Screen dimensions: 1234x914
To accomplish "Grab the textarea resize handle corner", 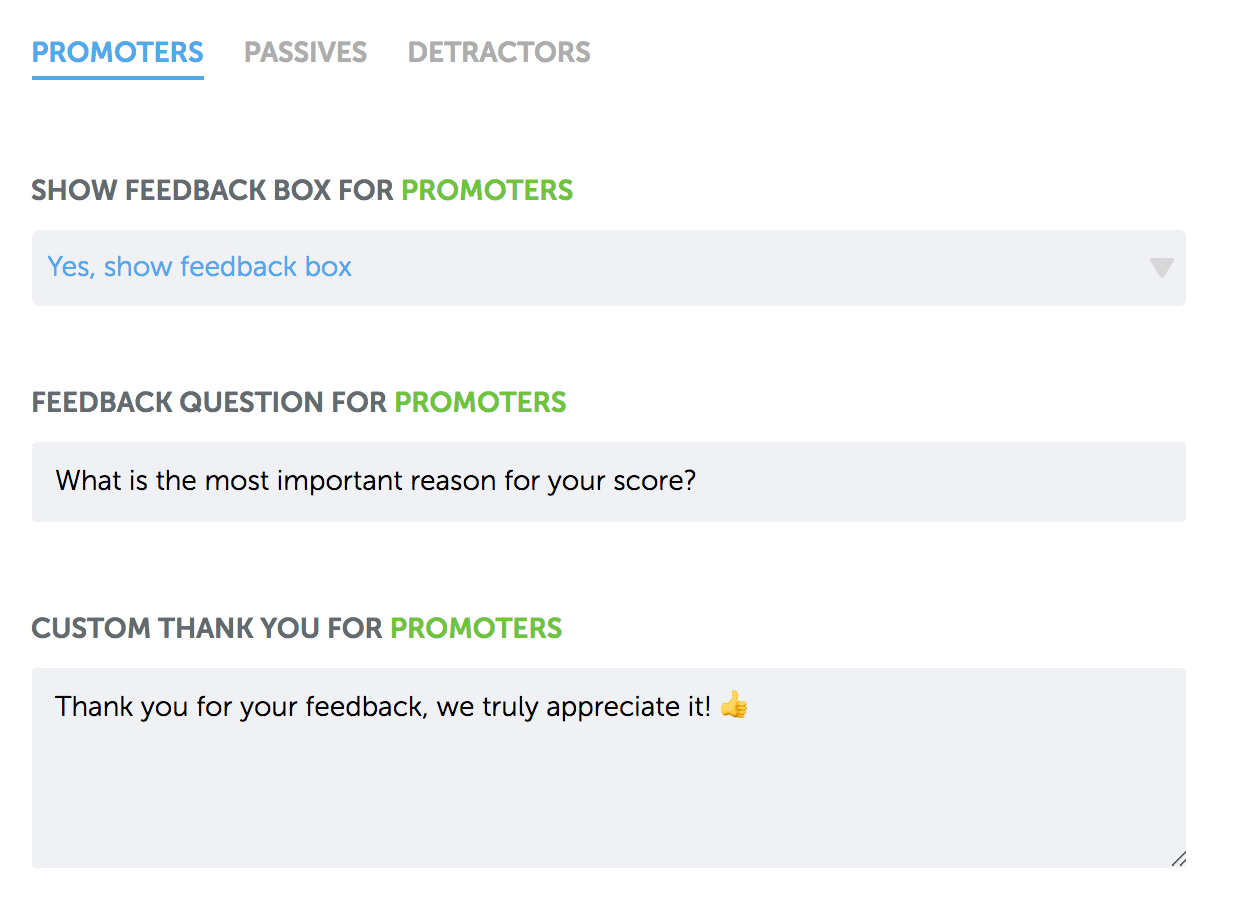I will tap(1178, 859).
